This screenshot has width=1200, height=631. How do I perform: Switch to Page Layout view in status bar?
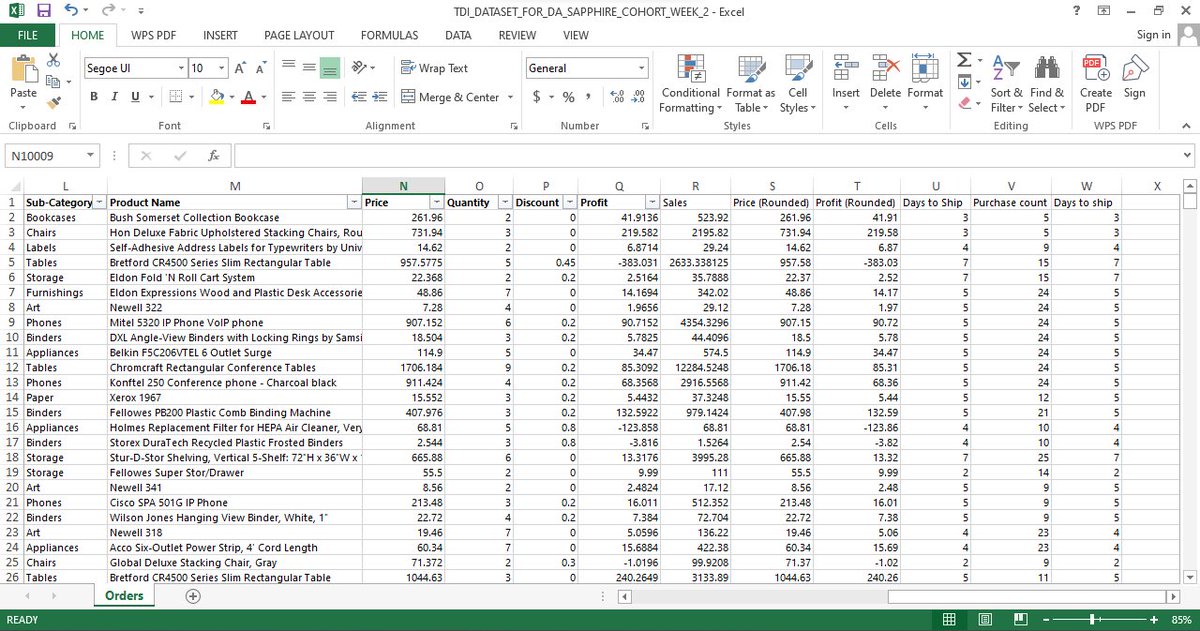[x=984, y=620]
